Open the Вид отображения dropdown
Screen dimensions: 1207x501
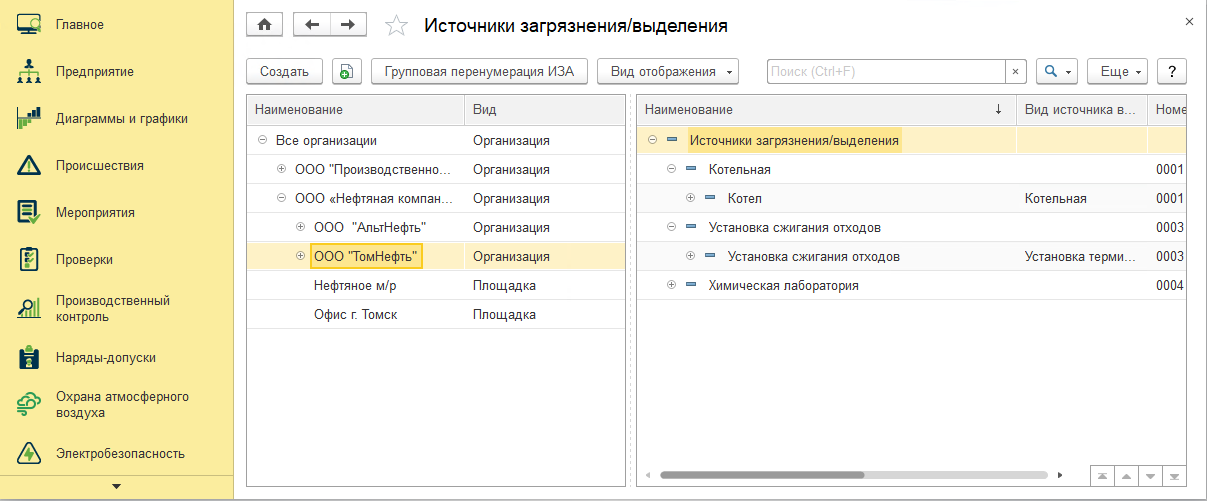(668, 72)
